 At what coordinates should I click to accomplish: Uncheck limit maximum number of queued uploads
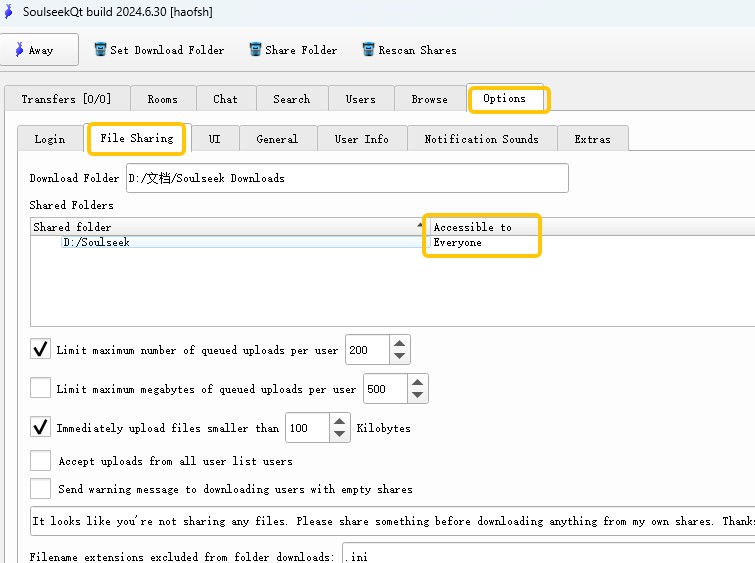[40, 349]
